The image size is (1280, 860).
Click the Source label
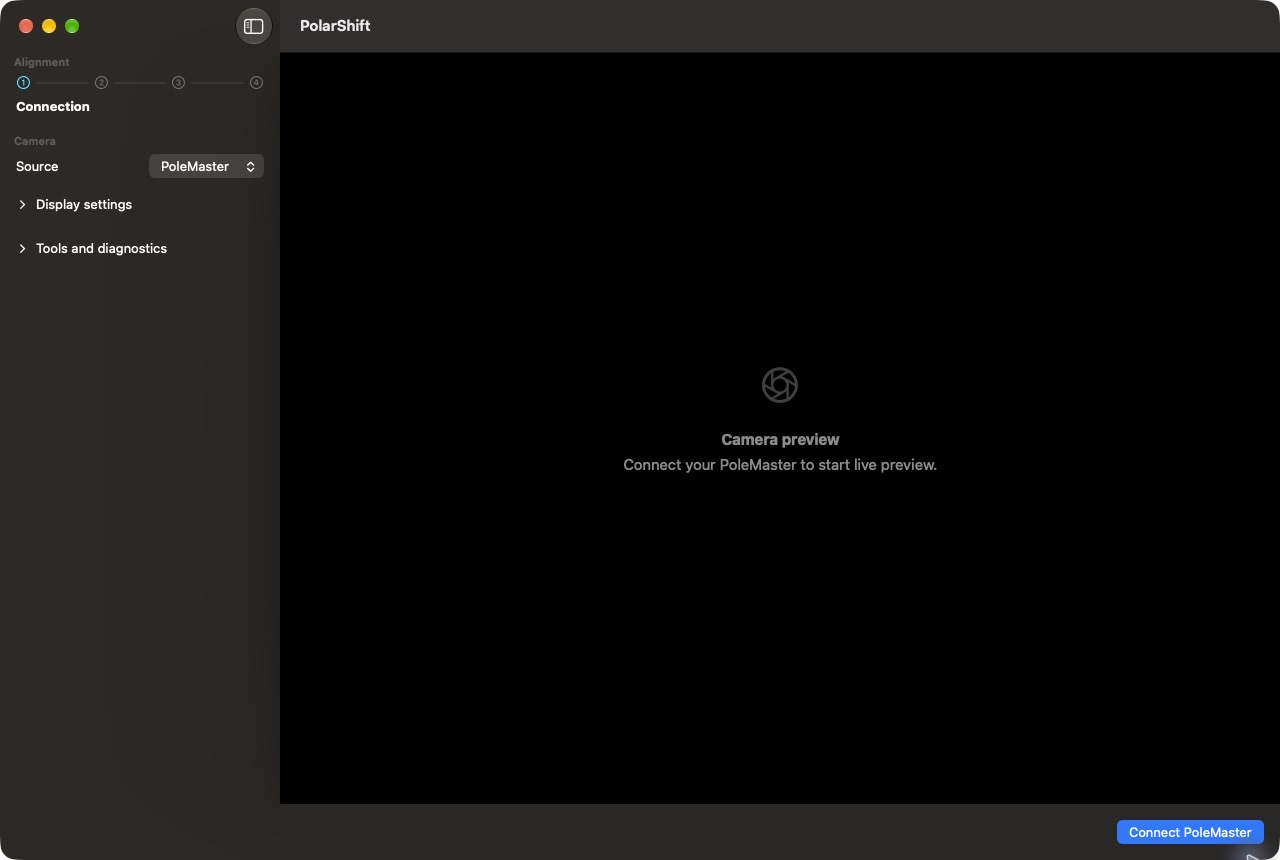coord(37,166)
